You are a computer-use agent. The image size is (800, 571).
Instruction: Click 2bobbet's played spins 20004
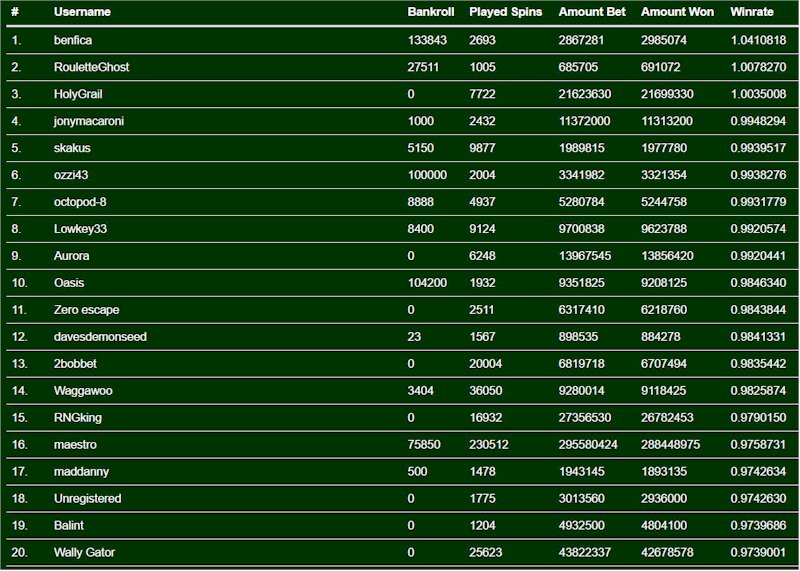click(x=486, y=364)
